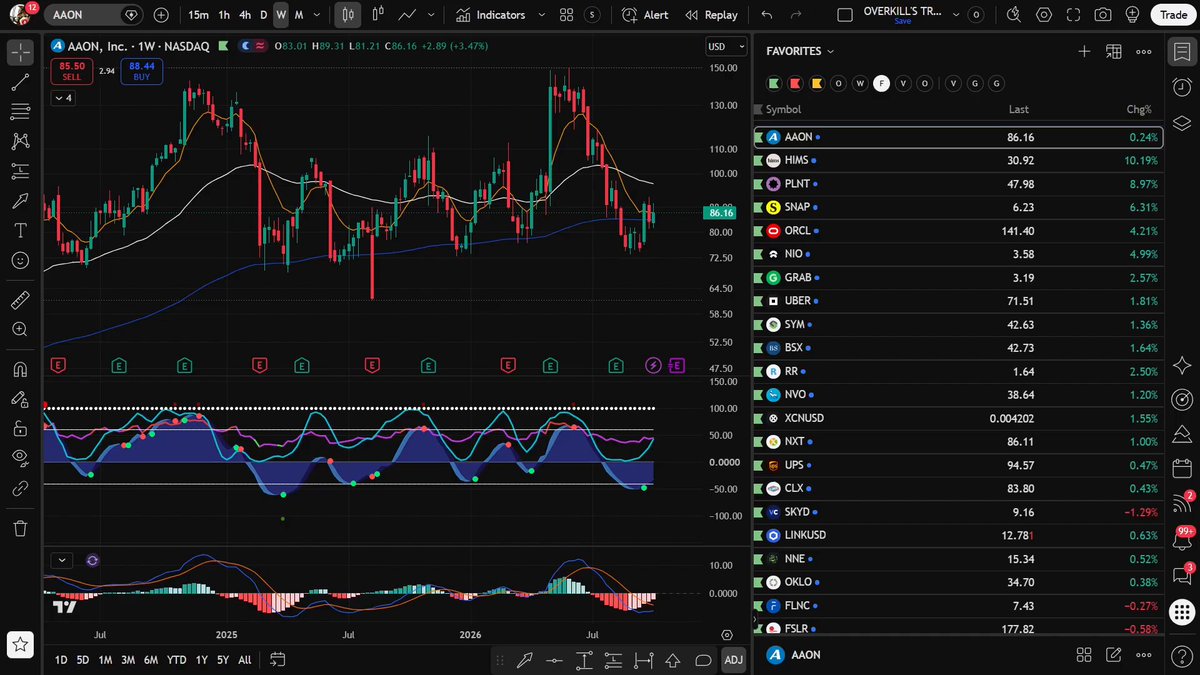Add a symbol to the Favorites watchlist

(1084, 51)
